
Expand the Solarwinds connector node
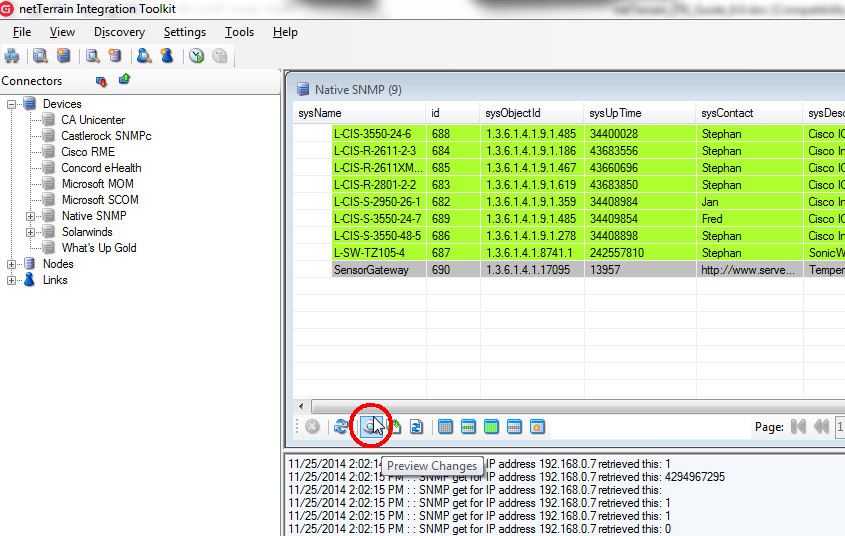click(31, 232)
